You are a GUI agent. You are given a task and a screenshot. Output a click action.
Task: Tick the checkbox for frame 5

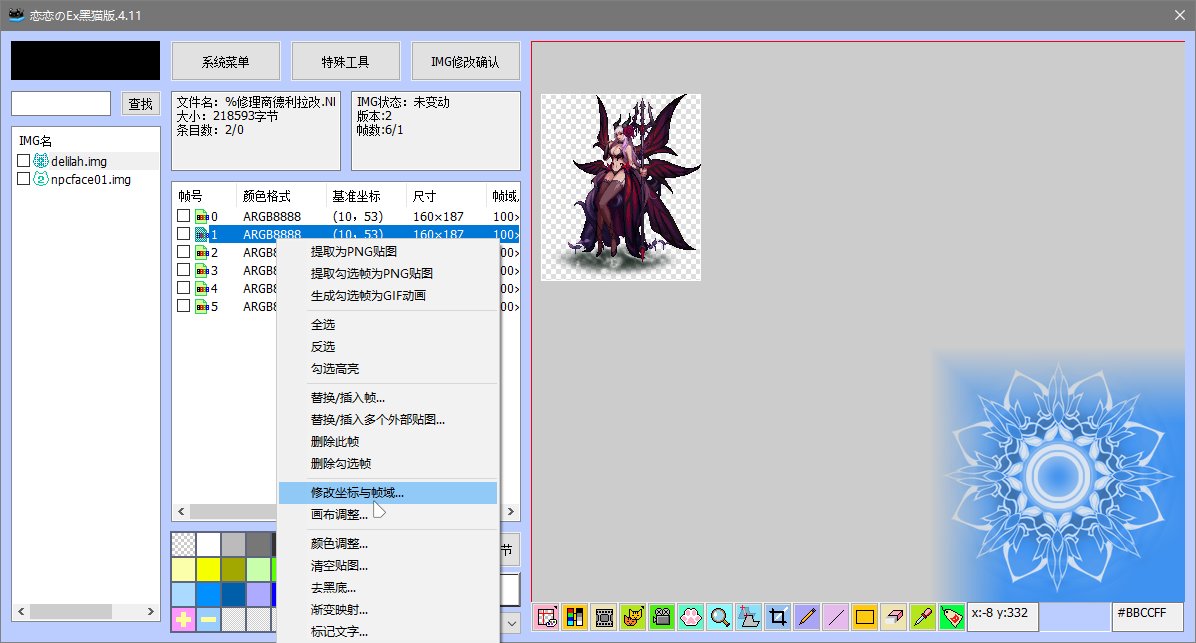(183, 306)
